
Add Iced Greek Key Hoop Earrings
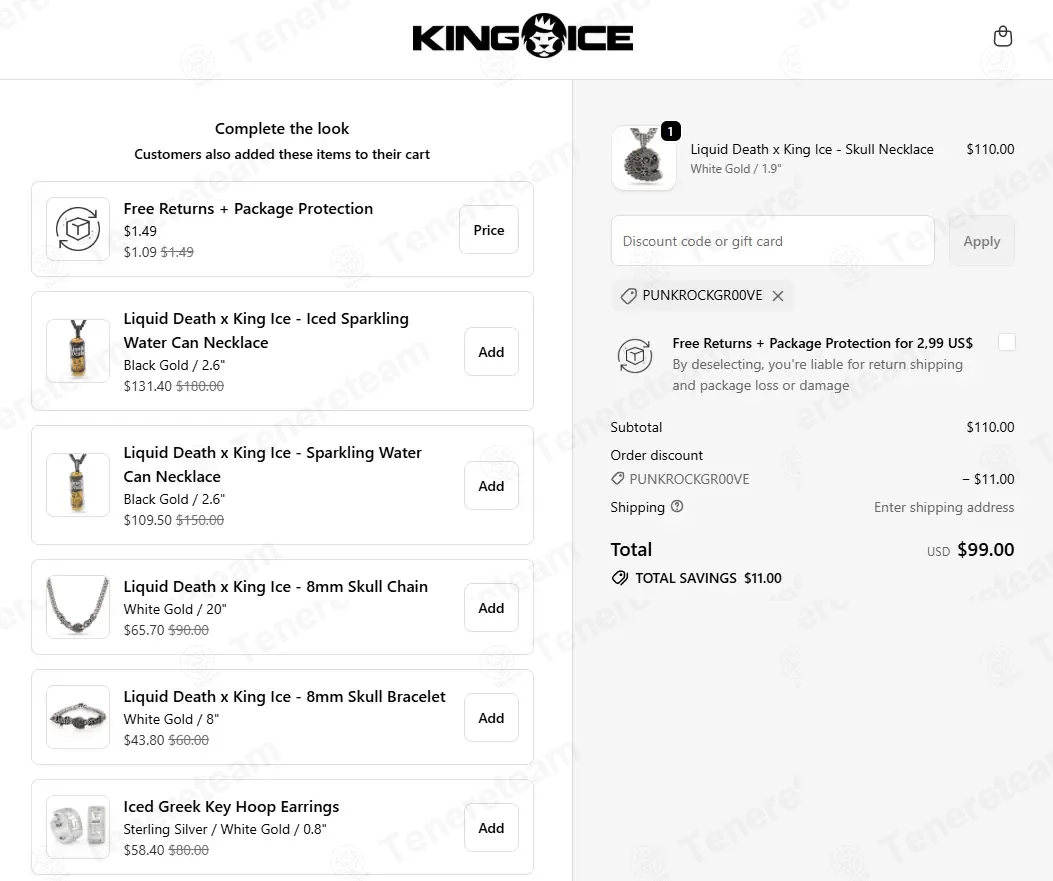pyautogui.click(x=491, y=828)
